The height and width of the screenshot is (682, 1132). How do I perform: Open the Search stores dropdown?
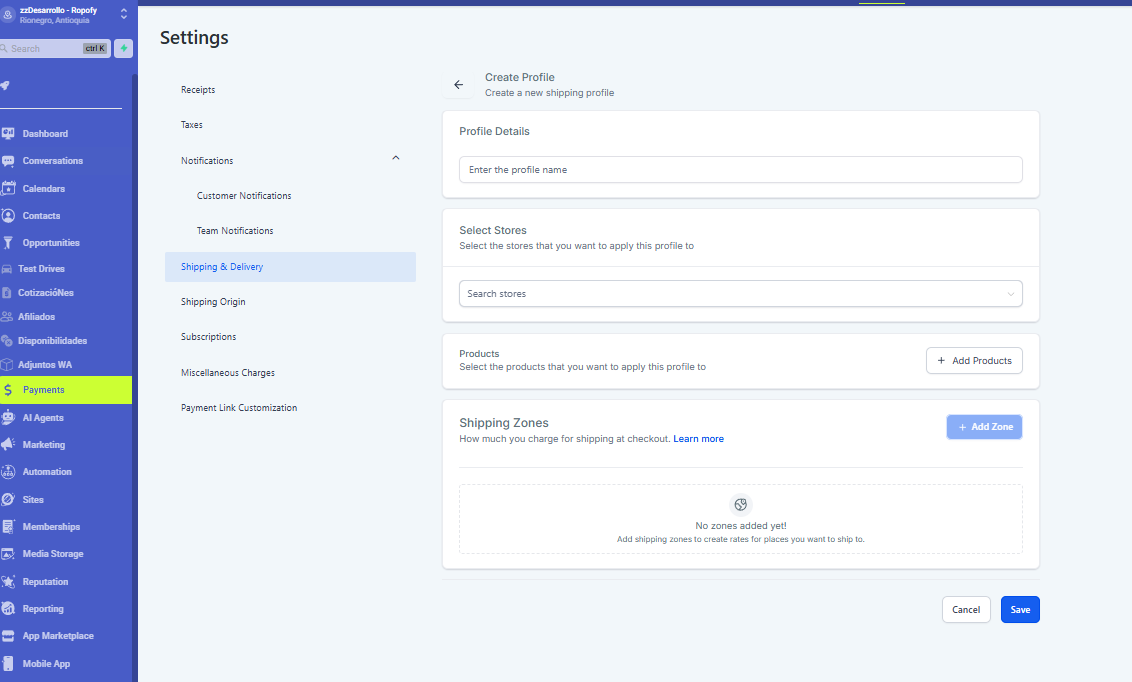(x=740, y=294)
